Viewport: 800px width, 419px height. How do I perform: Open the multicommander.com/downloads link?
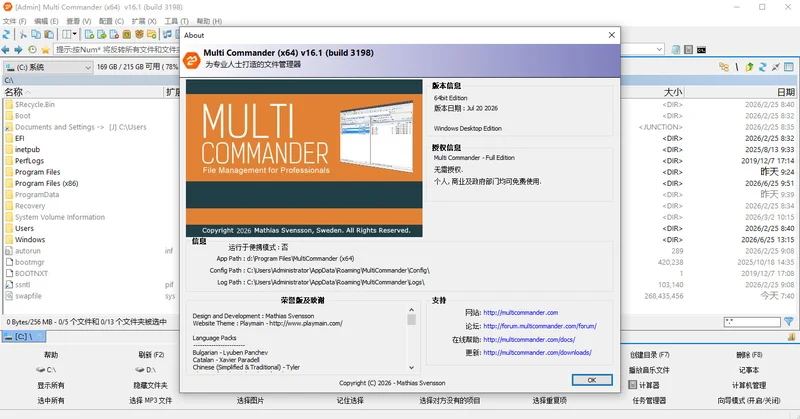[537, 353]
